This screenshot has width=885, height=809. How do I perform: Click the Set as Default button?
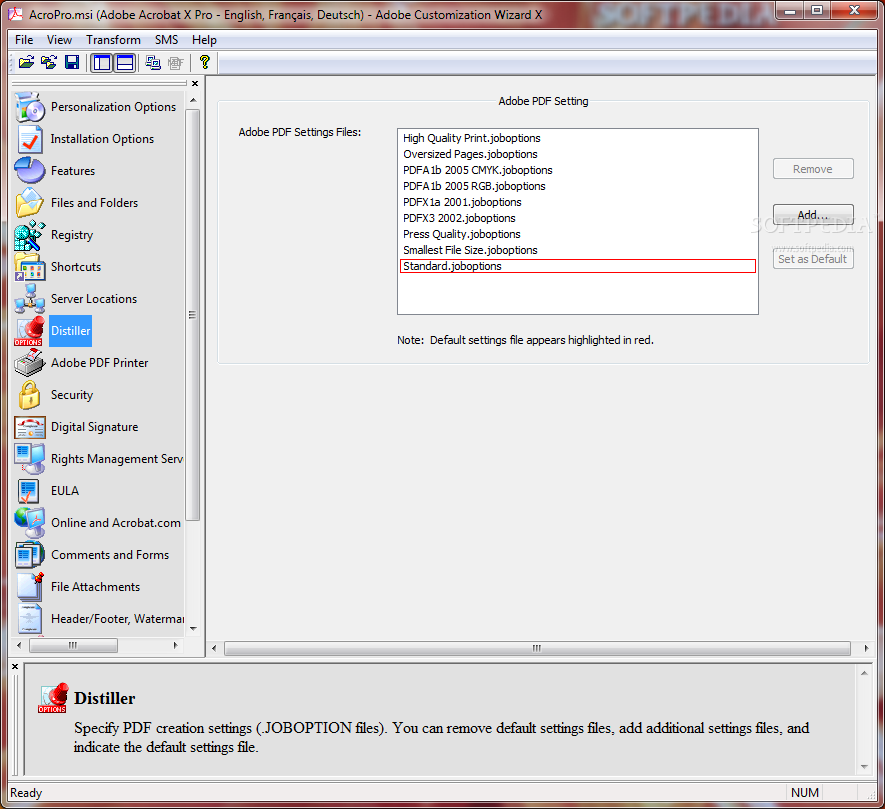tap(813, 259)
